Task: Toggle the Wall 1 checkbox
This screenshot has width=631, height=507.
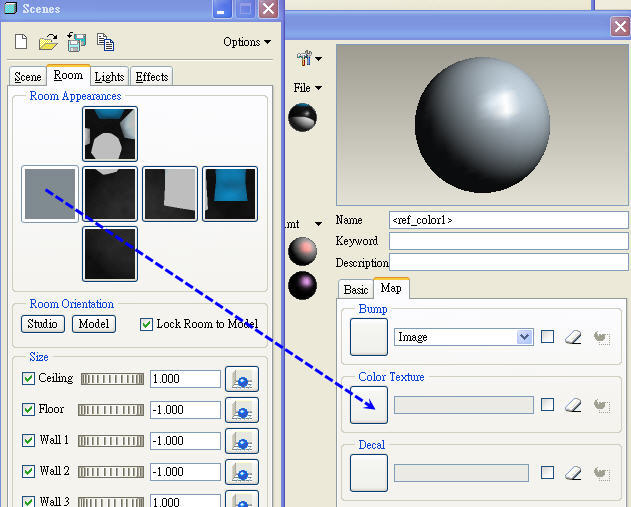Action: click(x=28, y=440)
